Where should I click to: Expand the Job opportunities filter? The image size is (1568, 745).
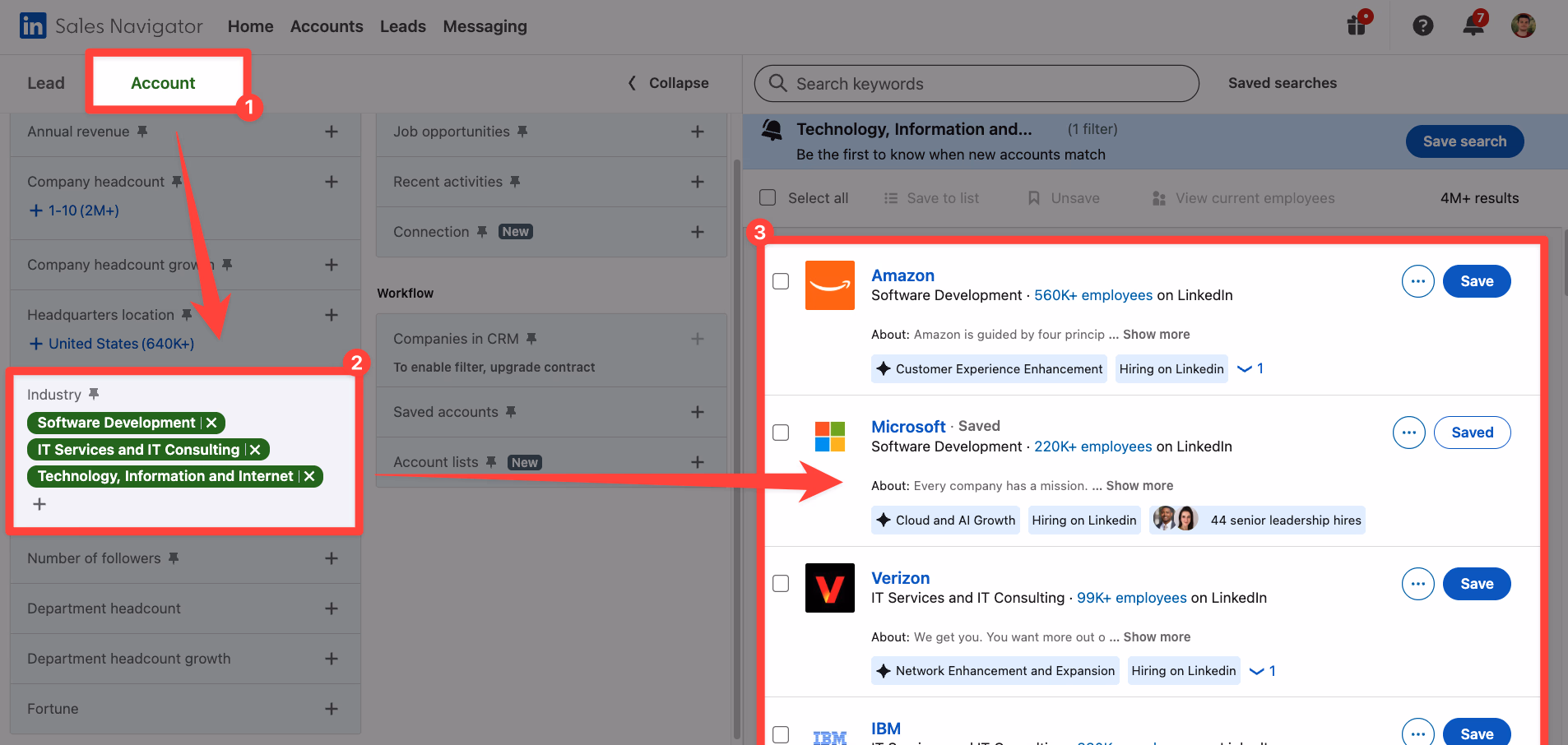[x=698, y=132]
